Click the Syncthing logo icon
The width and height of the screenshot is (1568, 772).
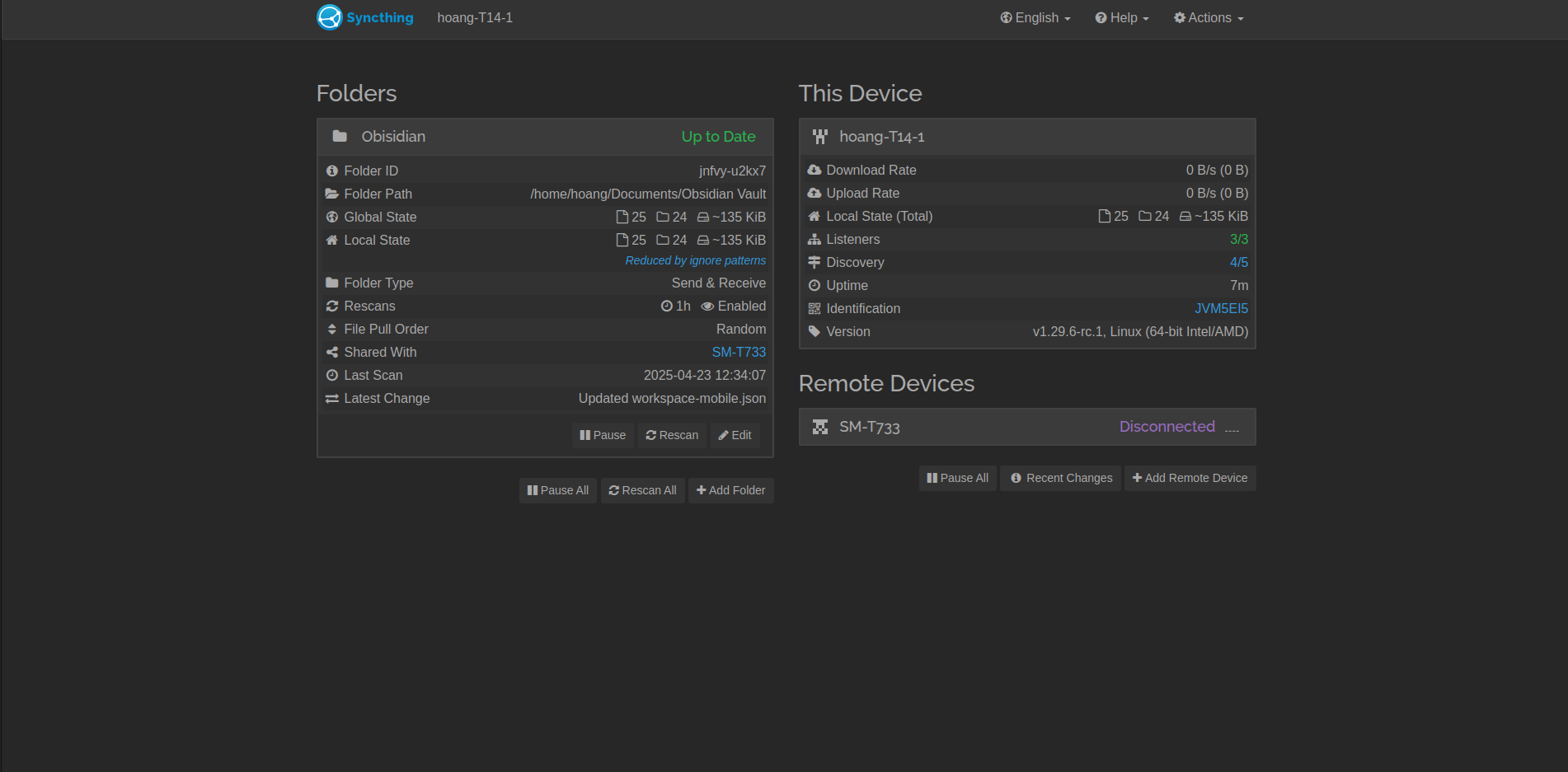(329, 17)
